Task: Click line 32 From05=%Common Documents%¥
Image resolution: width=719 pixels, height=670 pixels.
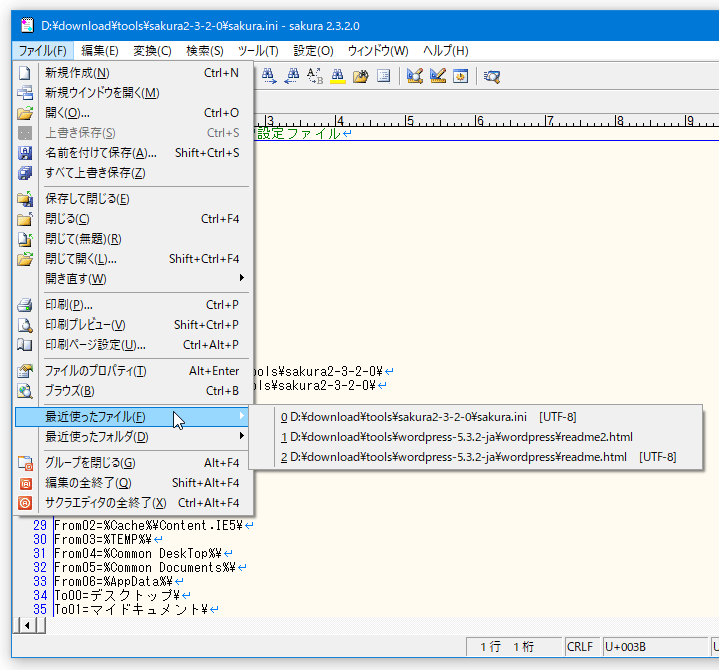Action: pyautogui.click(x=145, y=568)
